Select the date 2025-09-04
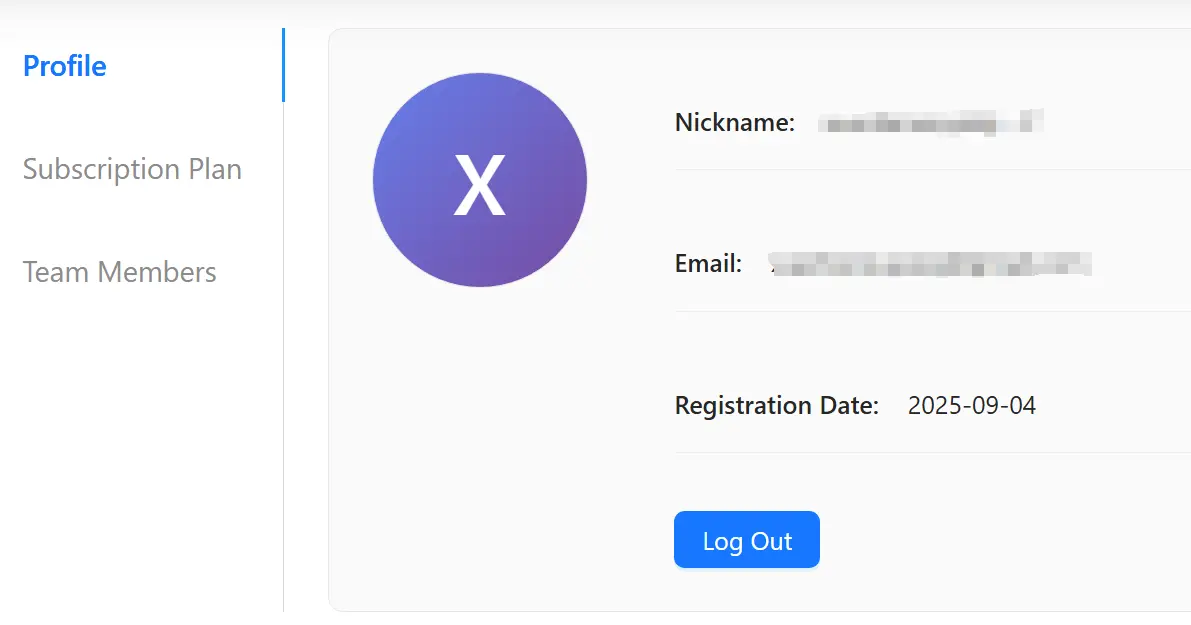Image resolution: width=1191 pixels, height=625 pixels. [x=973, y=405]
